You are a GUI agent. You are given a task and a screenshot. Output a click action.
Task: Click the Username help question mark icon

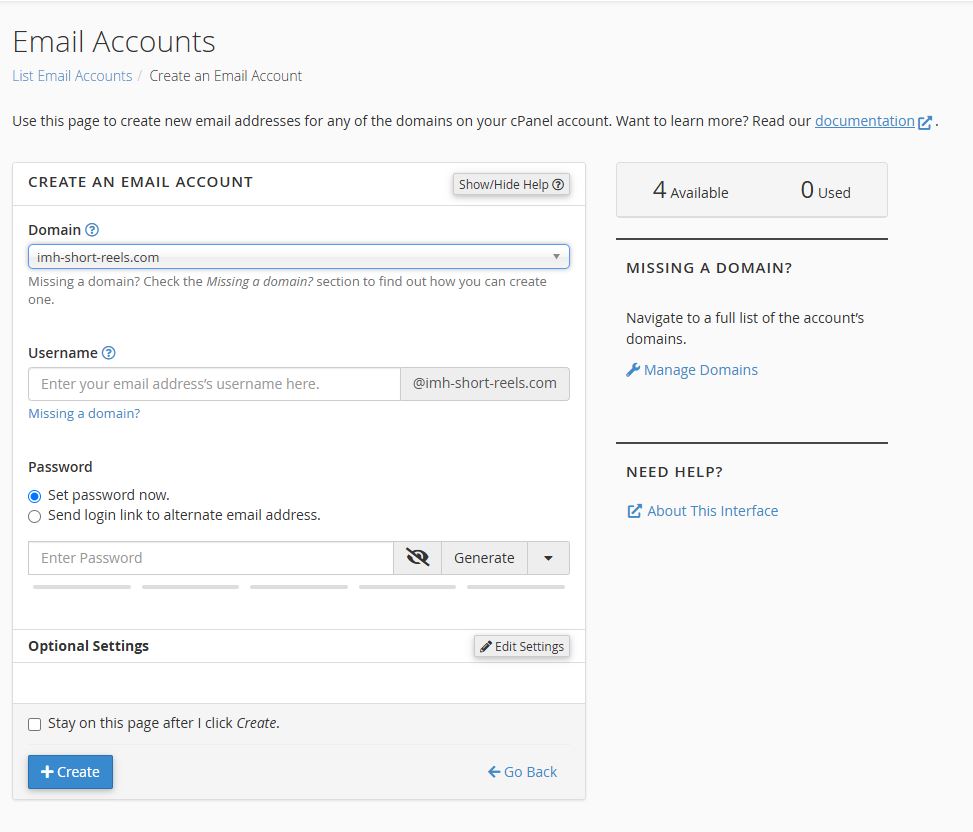pos(109,353)
